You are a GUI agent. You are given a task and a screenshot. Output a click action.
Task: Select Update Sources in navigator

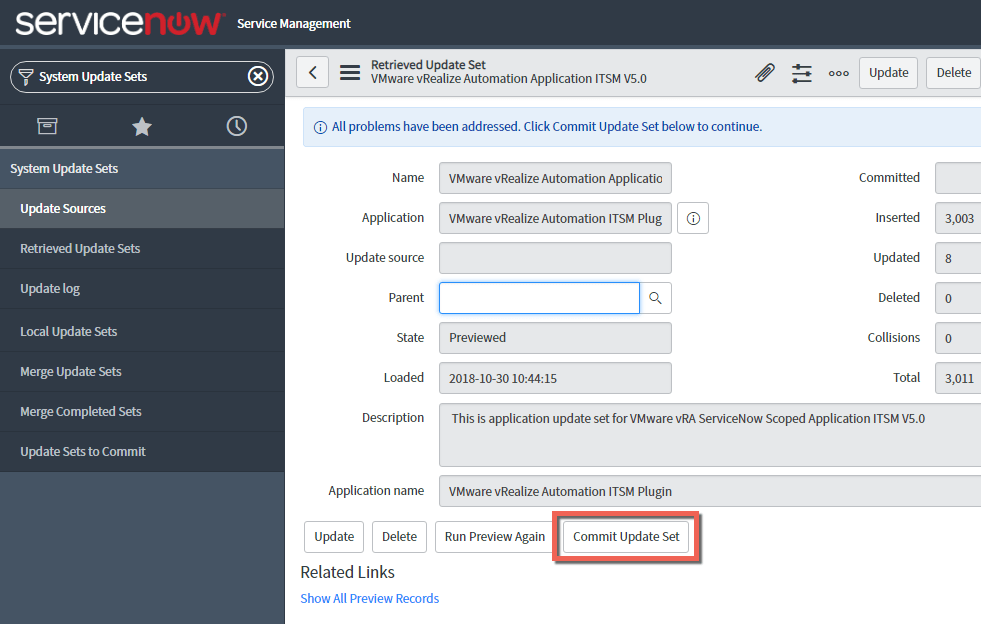click(x=63, y=208)
